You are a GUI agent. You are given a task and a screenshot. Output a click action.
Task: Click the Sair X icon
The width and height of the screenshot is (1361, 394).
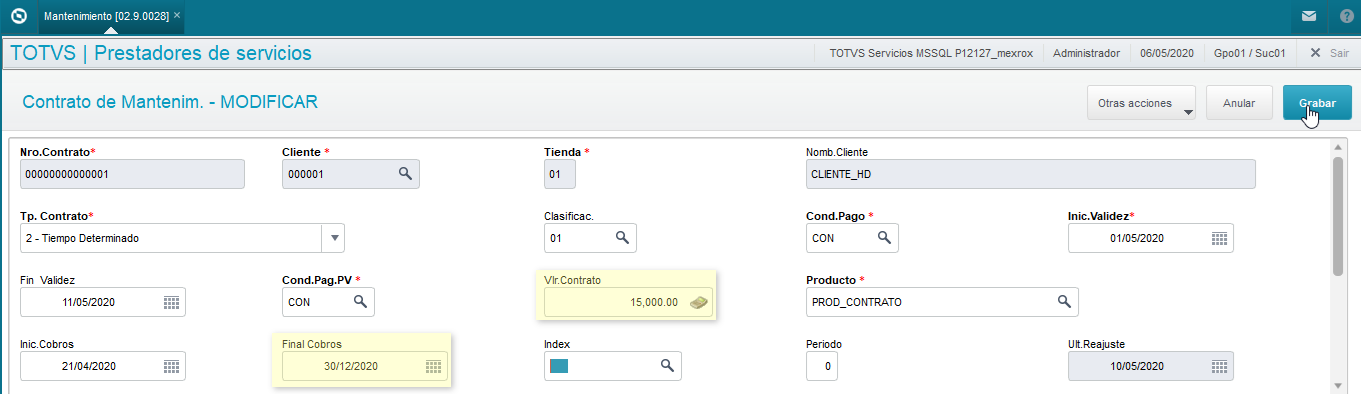(1315, 53)
